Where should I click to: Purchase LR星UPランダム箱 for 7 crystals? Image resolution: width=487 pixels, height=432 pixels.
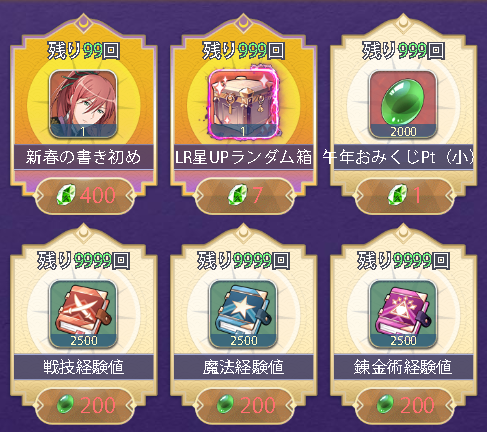[x=244, y=196]
